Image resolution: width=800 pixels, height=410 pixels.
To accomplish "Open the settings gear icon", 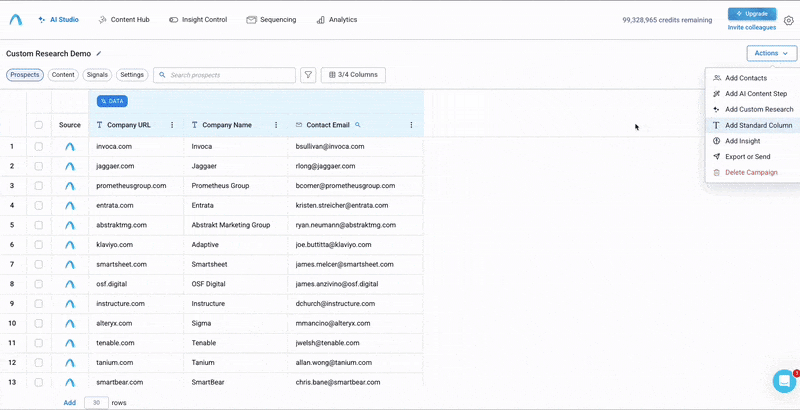I will 789,20.
